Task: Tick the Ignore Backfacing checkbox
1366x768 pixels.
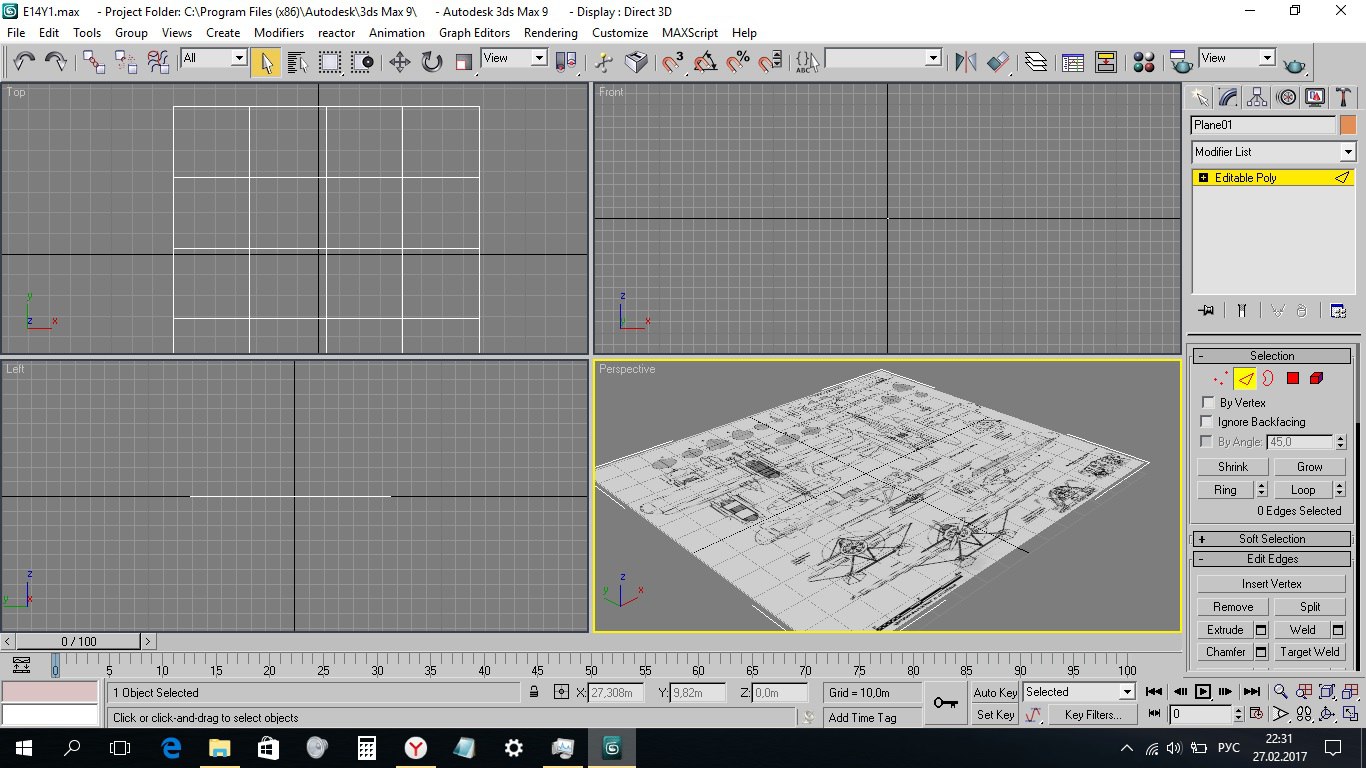Action: click(x=1208, y=422)
